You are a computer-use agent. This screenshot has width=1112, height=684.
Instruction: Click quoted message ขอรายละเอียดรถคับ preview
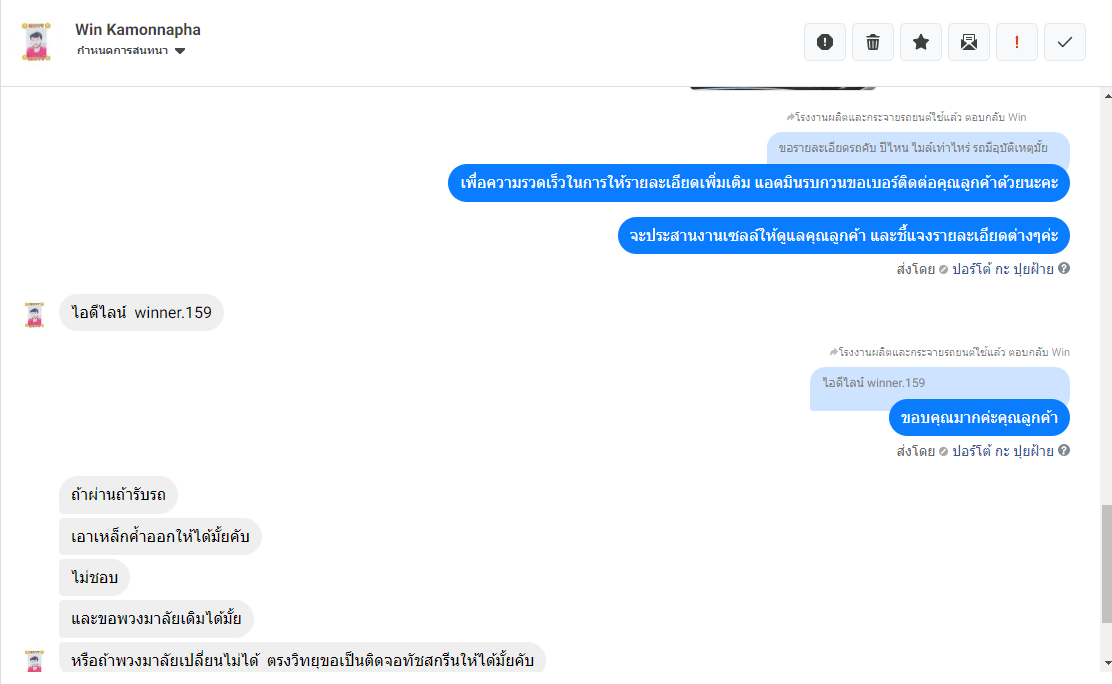point(918,148)
